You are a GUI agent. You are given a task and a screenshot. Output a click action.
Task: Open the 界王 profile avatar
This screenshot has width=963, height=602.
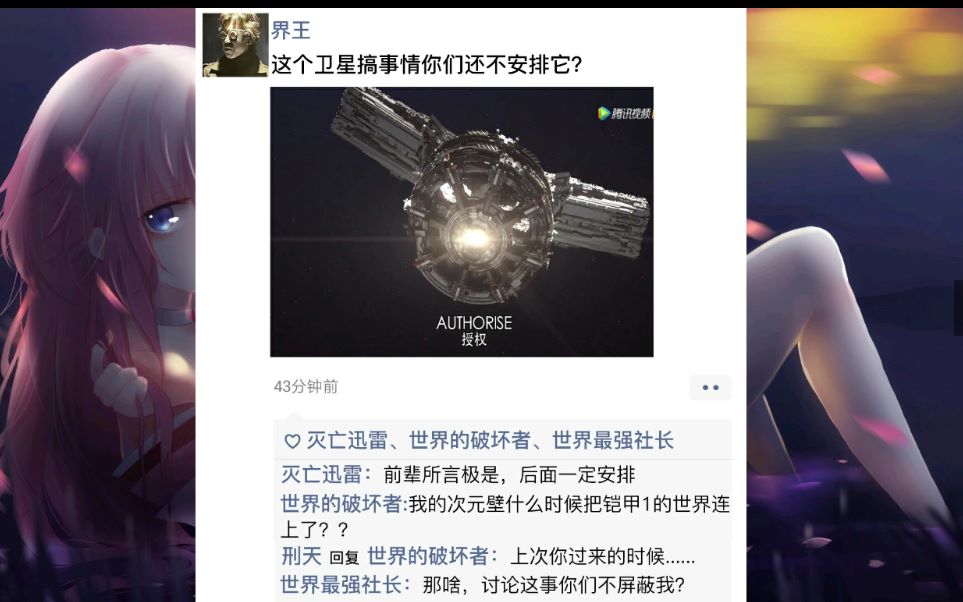[x=235, y=45]
